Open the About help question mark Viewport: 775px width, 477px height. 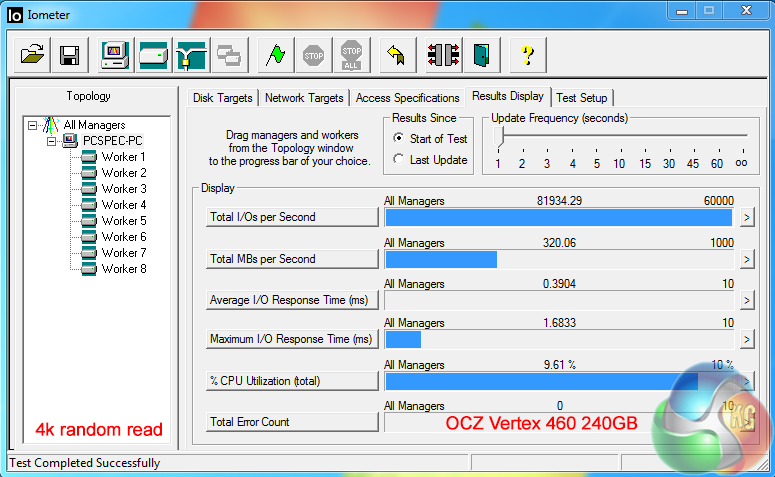[x=527, y=54]
